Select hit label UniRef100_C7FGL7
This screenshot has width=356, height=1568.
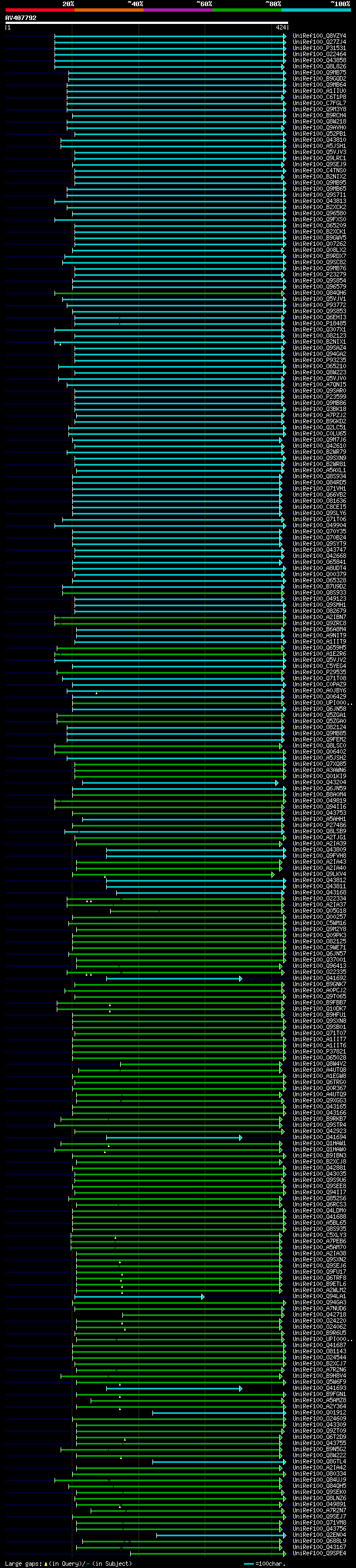pos(319,103)
